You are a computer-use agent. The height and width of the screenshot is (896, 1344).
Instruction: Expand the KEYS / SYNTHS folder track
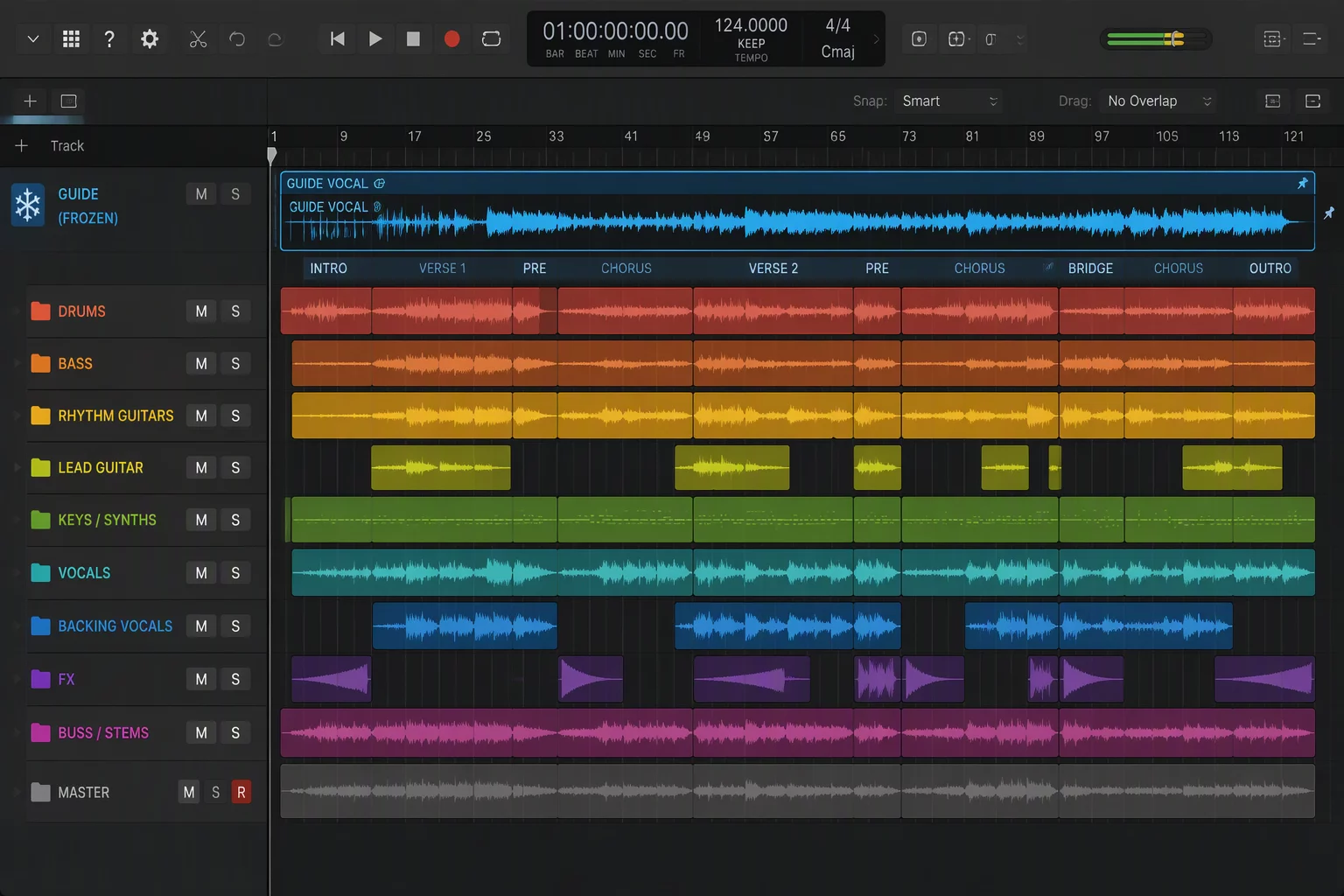[17, 520]
